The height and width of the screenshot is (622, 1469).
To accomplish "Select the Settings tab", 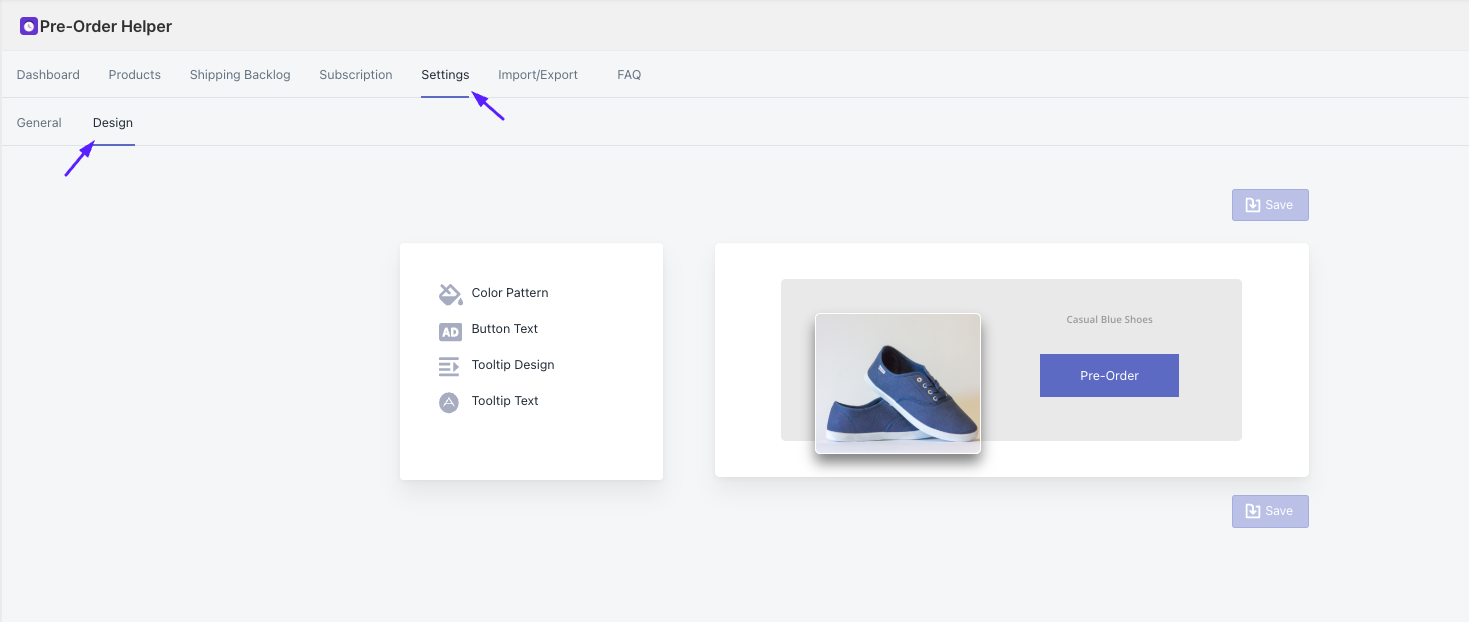I will coord(445,75).
